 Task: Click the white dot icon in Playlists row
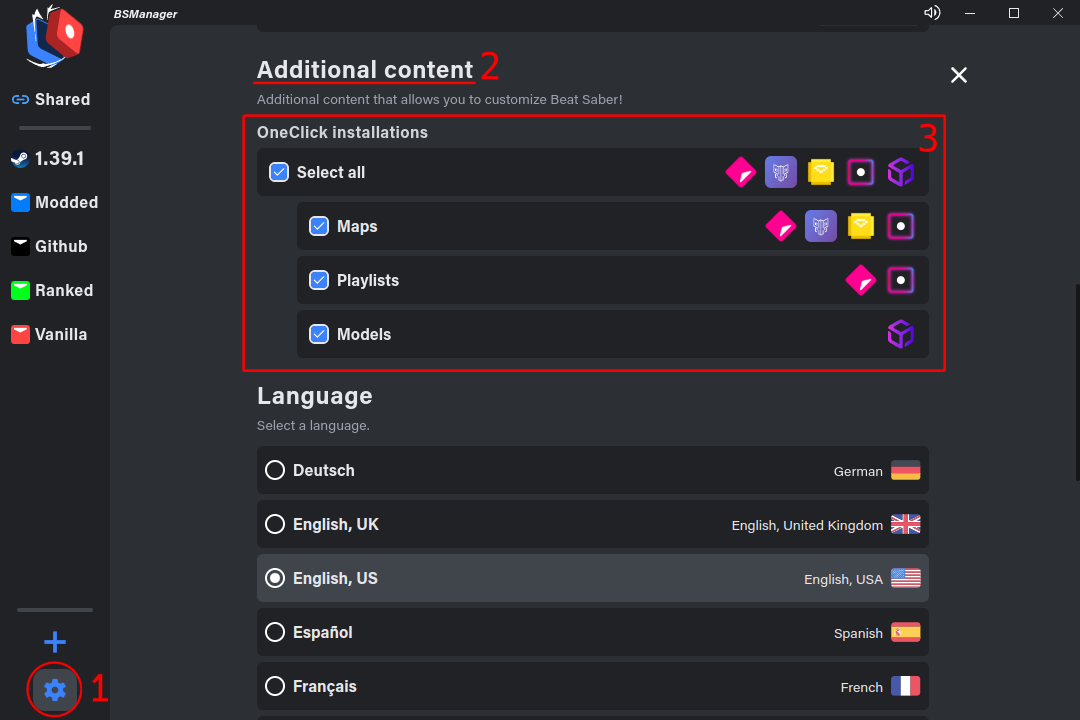click(901, 280)
